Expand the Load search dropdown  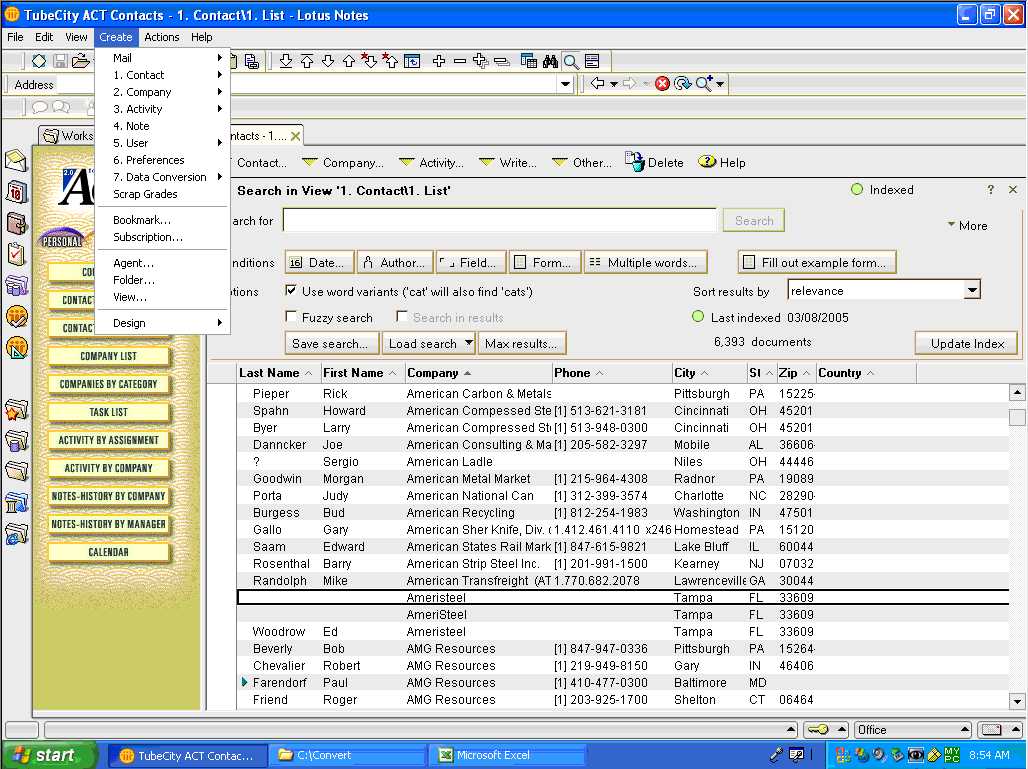pos(469,343)
